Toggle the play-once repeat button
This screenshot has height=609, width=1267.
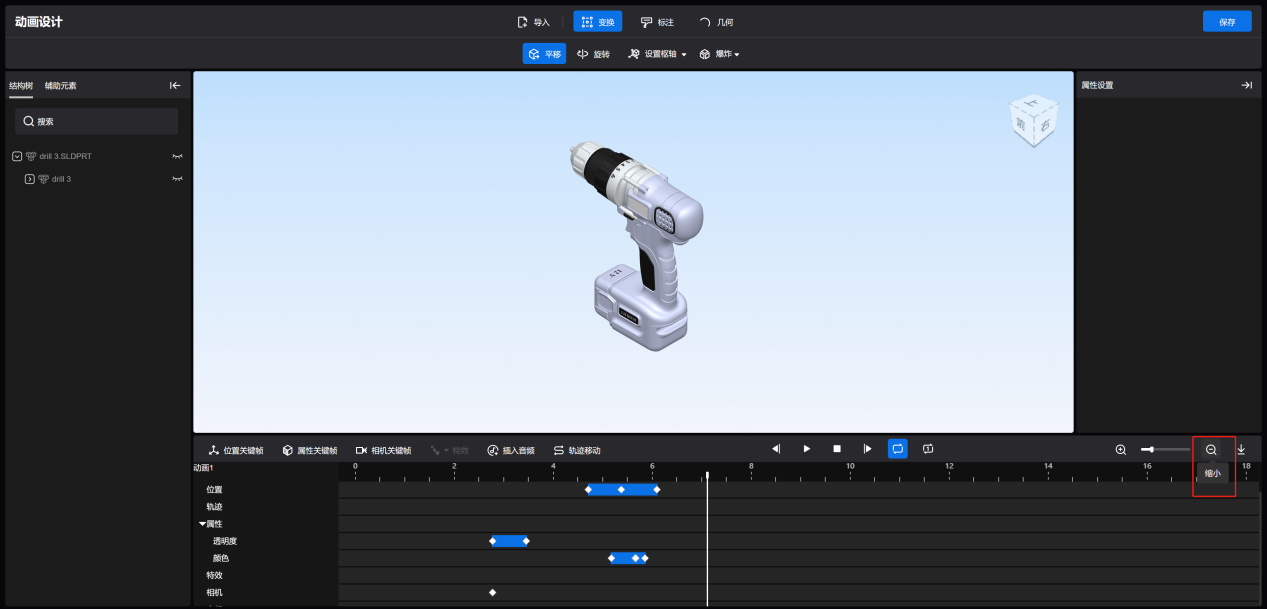coord(928,449)
